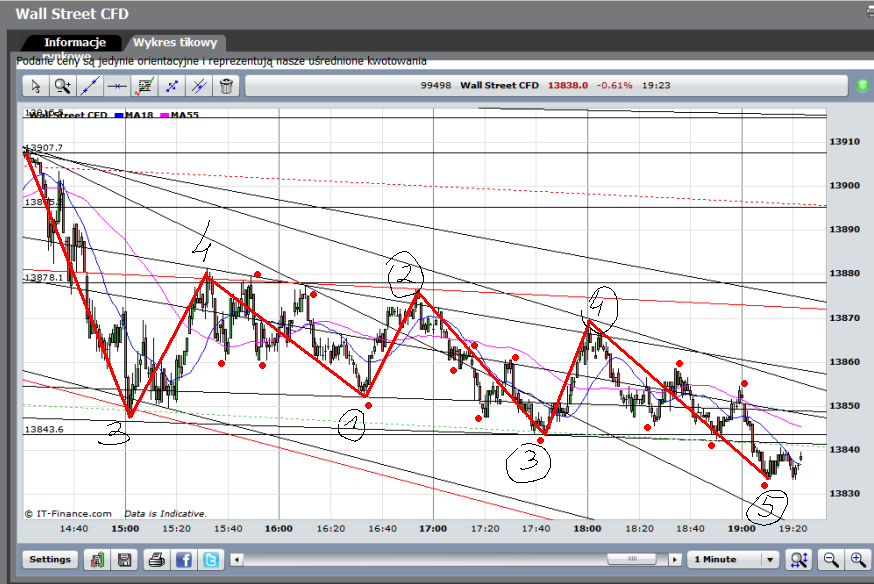This screenshot has width=874, height=584.
Task: Click the scrollbar left arrow
Action: point(237,559)
